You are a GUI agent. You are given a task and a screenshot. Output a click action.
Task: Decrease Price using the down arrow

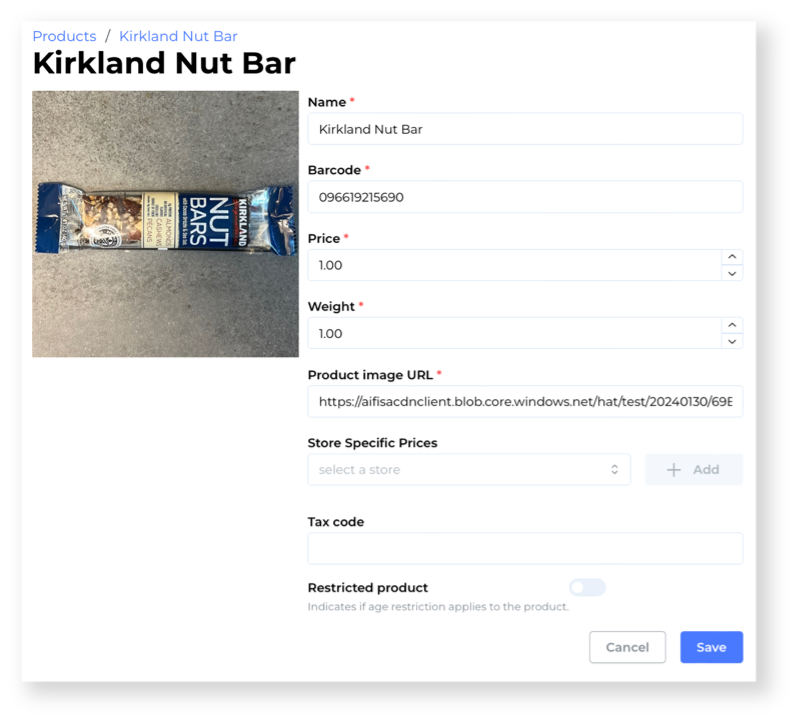732,273
